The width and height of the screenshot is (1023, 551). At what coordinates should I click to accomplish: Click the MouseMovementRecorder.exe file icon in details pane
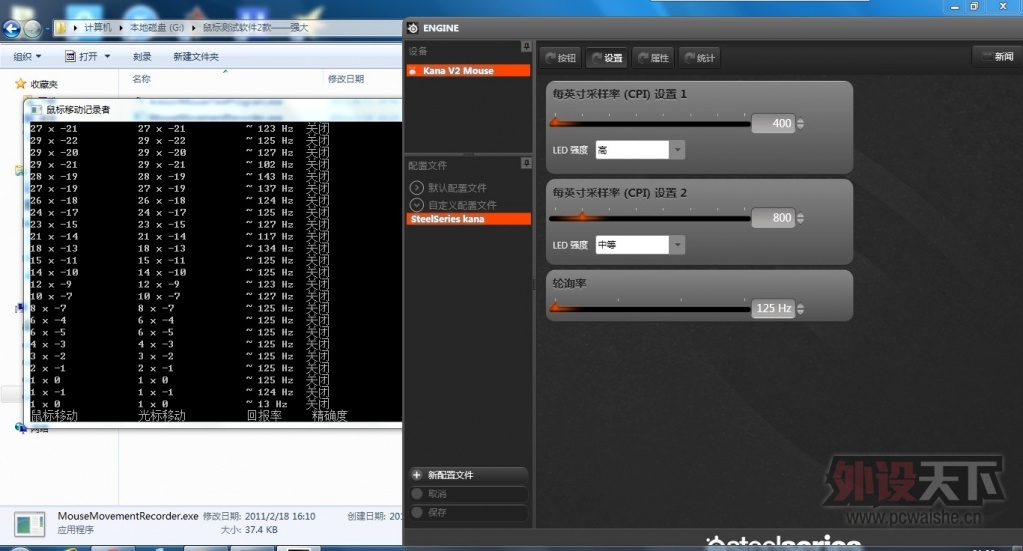(29, 524)
